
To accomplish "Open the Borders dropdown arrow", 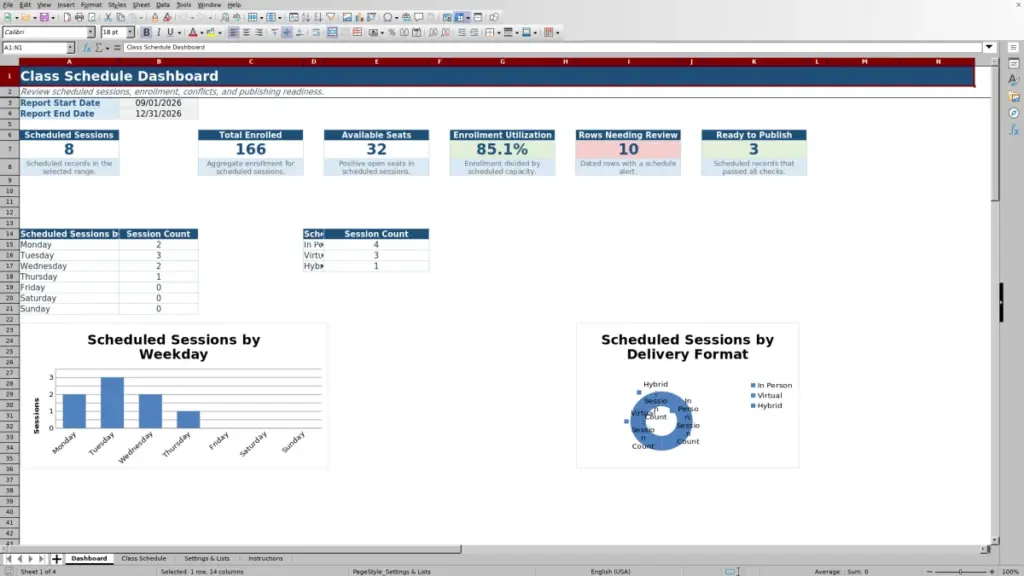I will [x=499, y=32].
